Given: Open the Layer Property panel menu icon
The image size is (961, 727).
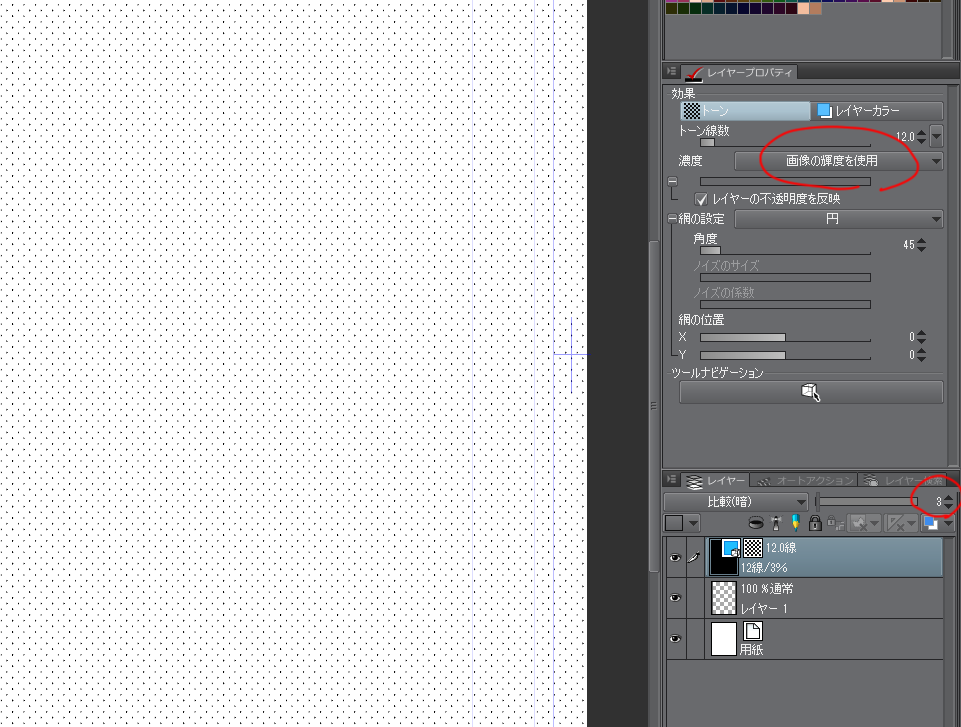Looking at the screenshot, I should coord(672,72).
